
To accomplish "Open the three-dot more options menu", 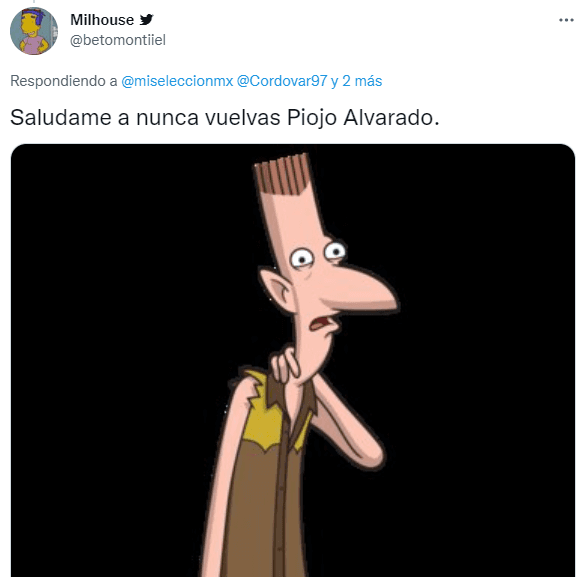I will 566,20.
